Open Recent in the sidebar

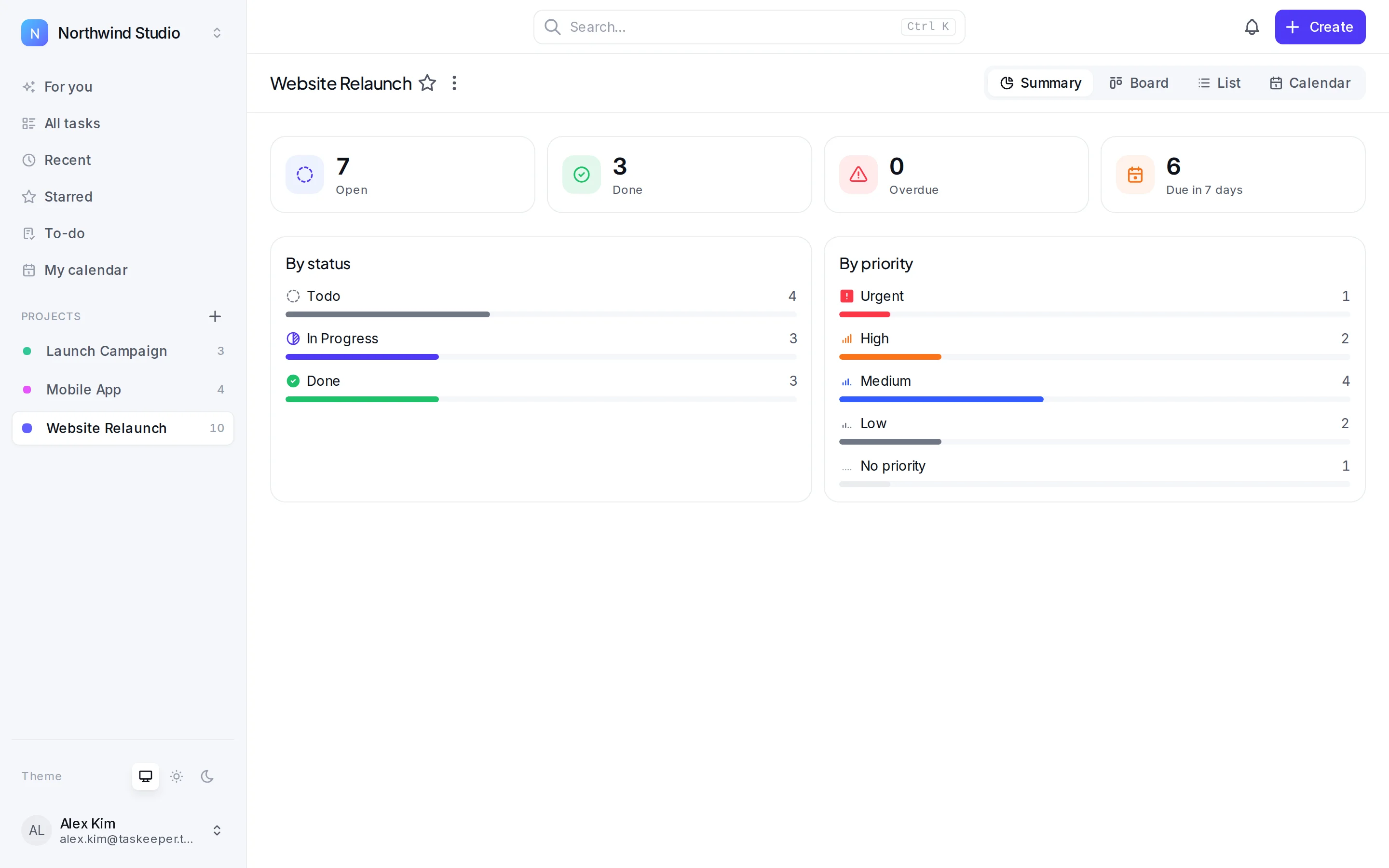(123, 160)
